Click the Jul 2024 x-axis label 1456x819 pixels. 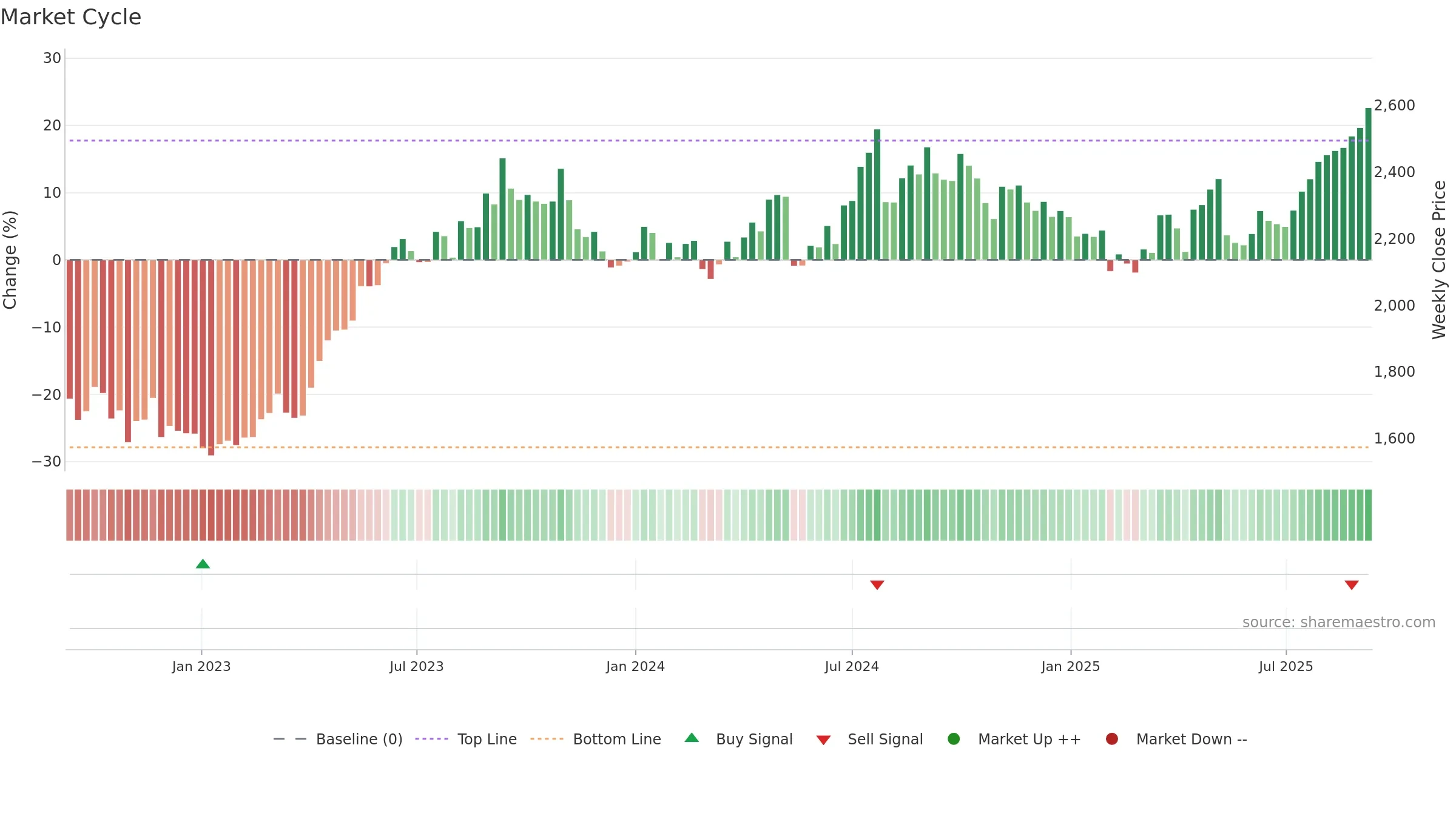852,667
